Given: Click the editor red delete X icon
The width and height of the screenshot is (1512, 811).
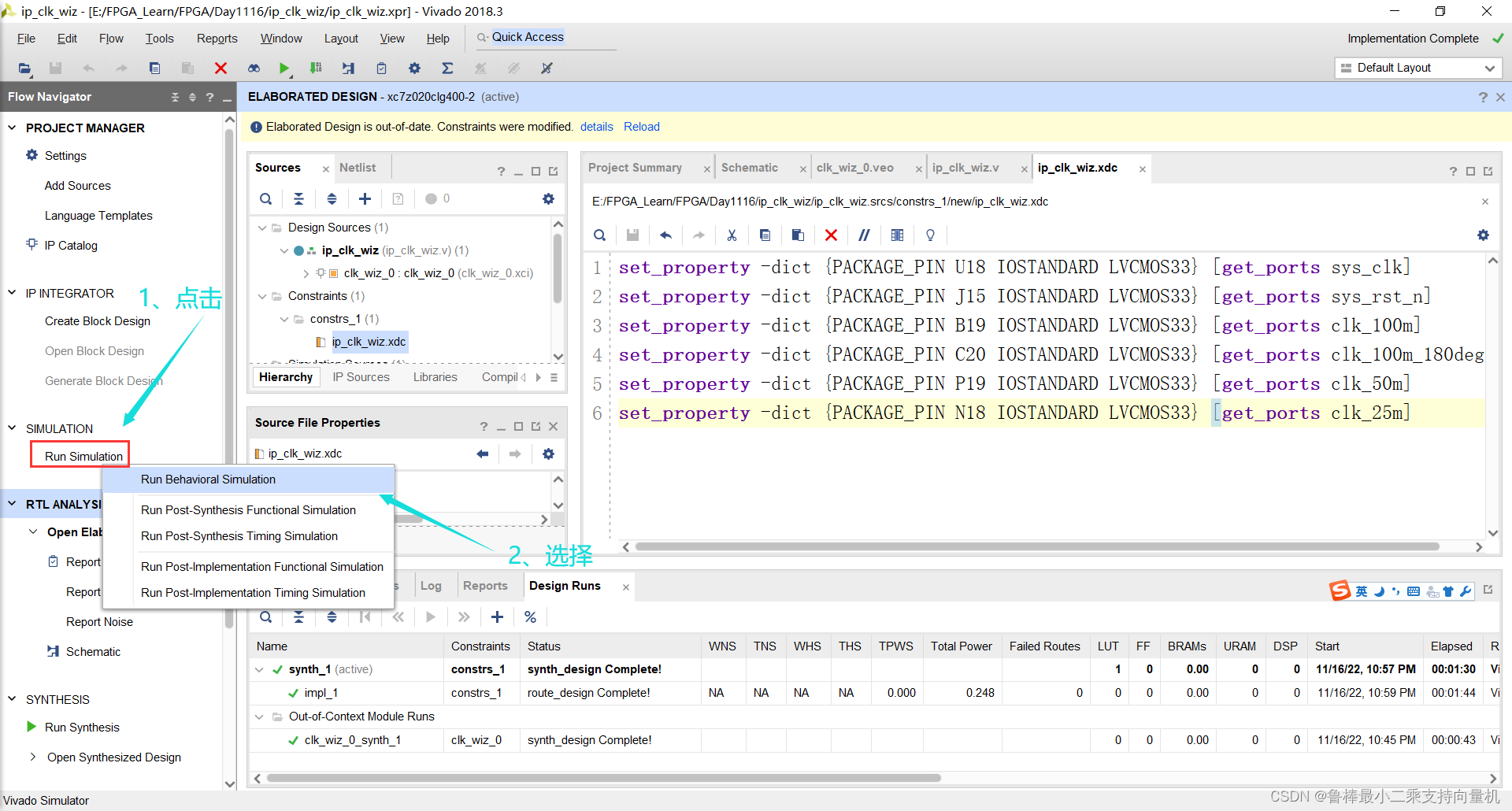Looking at the screenshot, I should click(x=831, y=235).
